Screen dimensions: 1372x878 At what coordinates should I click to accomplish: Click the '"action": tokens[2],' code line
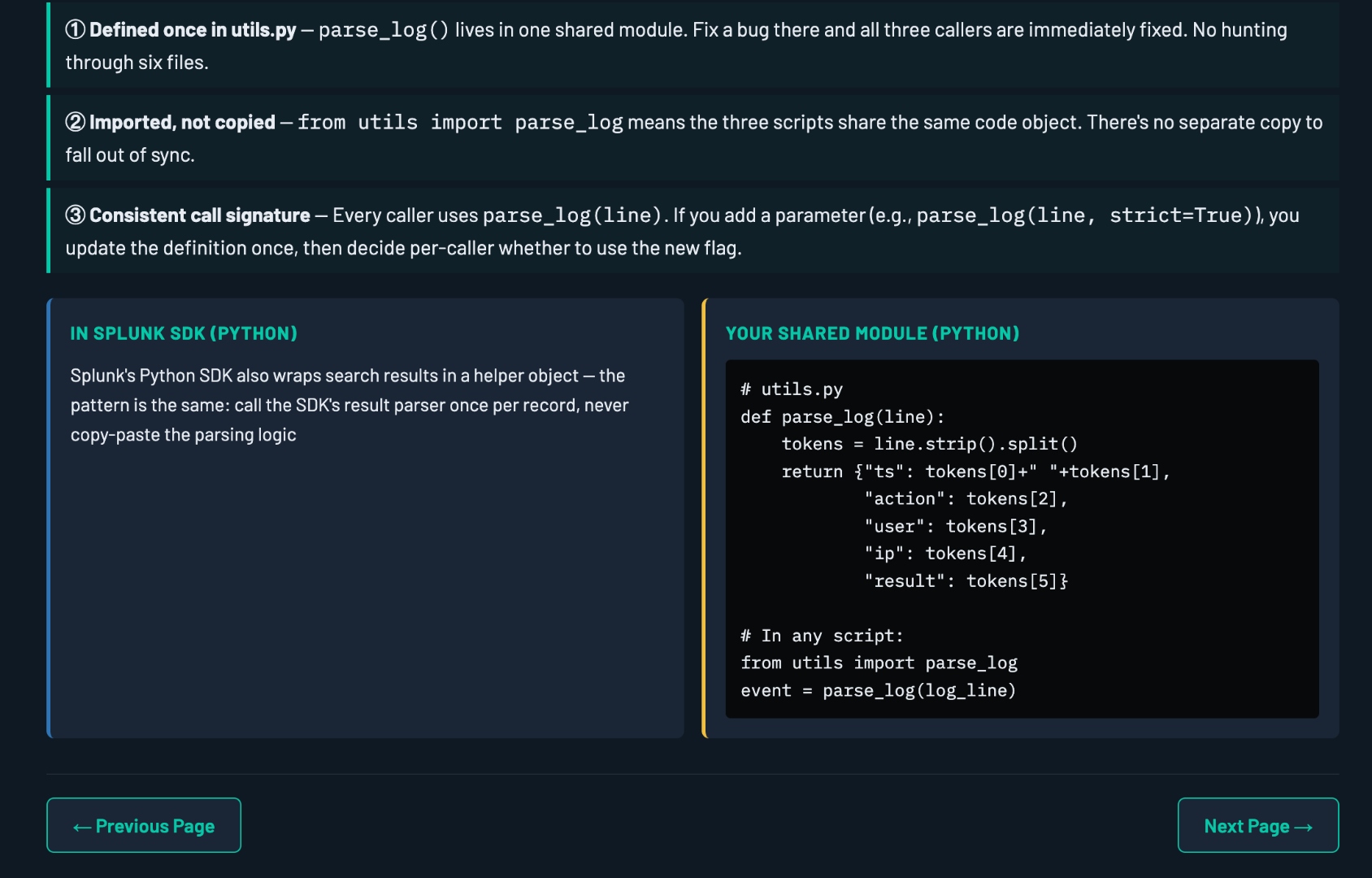(966, 499)
